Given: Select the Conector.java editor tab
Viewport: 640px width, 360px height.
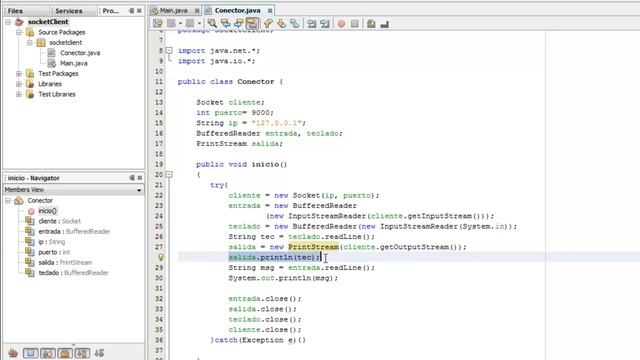Looking at the screenshot, I should coord(238,10).
